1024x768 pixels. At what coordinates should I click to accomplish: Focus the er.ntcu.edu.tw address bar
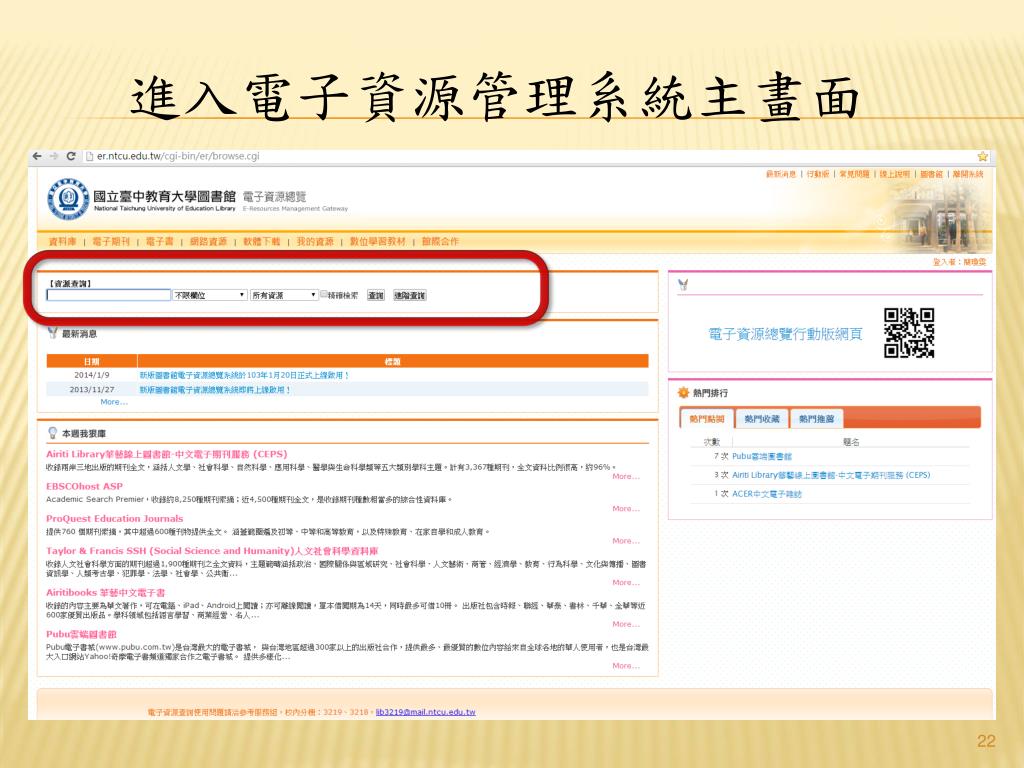[178, 156]
